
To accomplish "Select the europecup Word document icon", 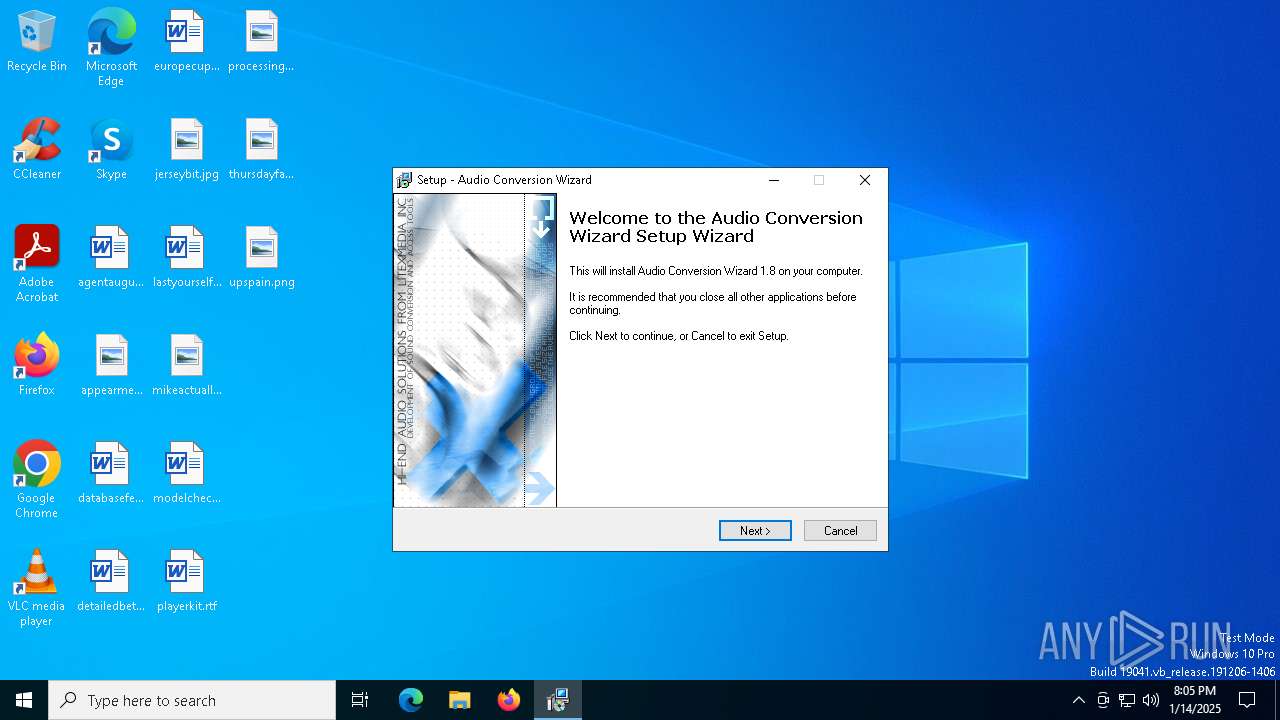I will click(x=186, y=42).
